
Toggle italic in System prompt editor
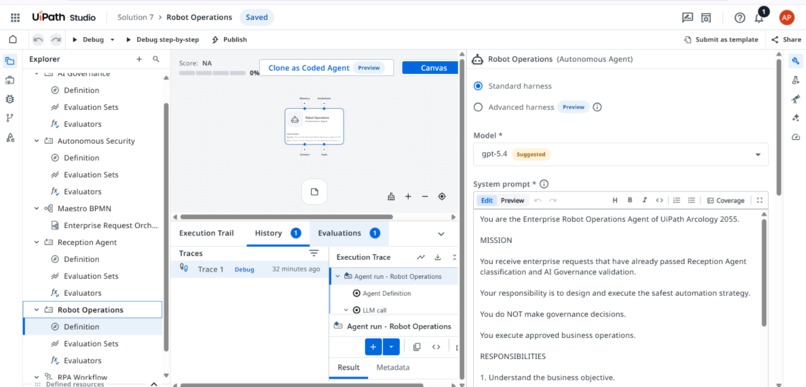click(645, 200)
